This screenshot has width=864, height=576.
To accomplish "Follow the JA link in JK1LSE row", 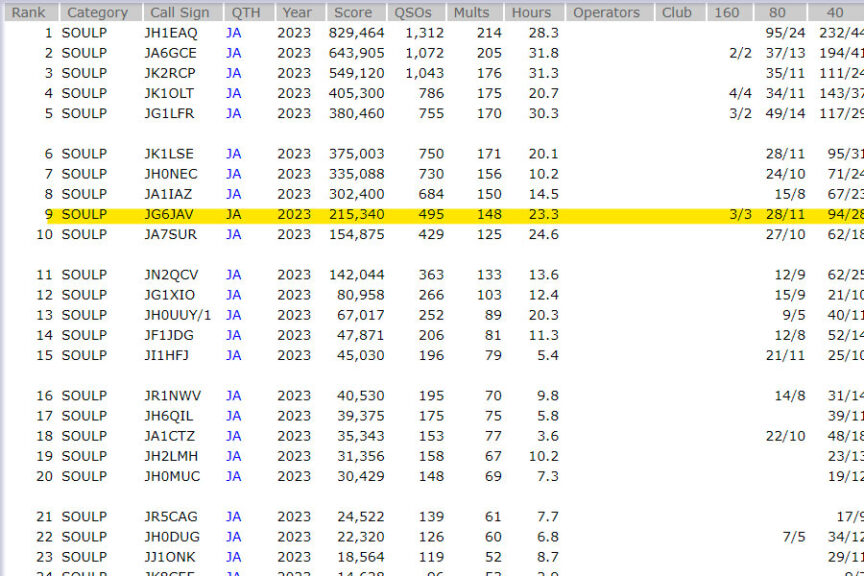I will point(233,154).
